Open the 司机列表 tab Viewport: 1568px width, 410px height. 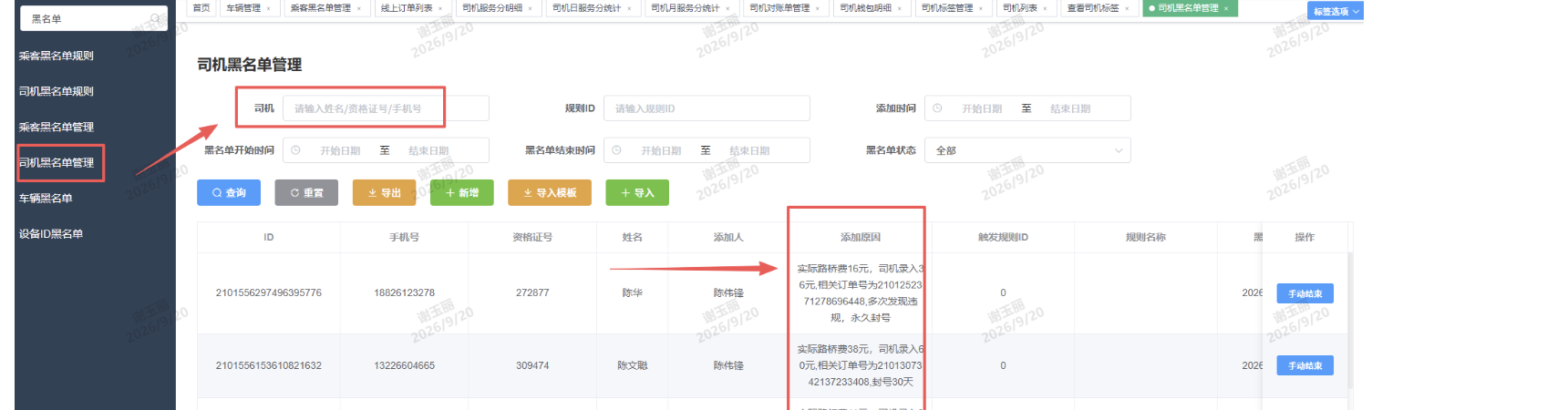click(1020, 8)
